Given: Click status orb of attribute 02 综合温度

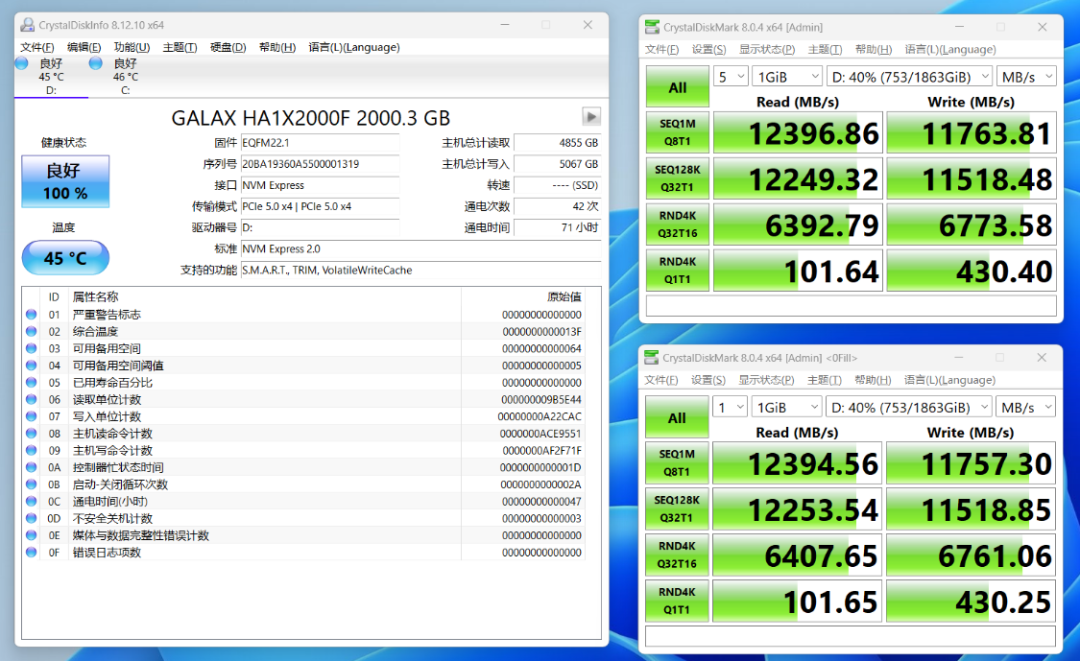Looking at the screenshot, I should (31, 331).
